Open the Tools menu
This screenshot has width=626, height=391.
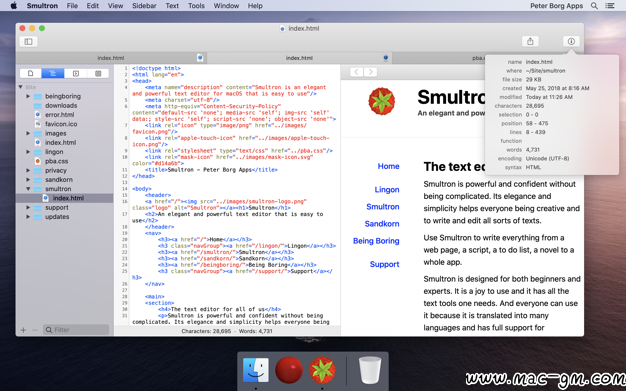[196, 6]
